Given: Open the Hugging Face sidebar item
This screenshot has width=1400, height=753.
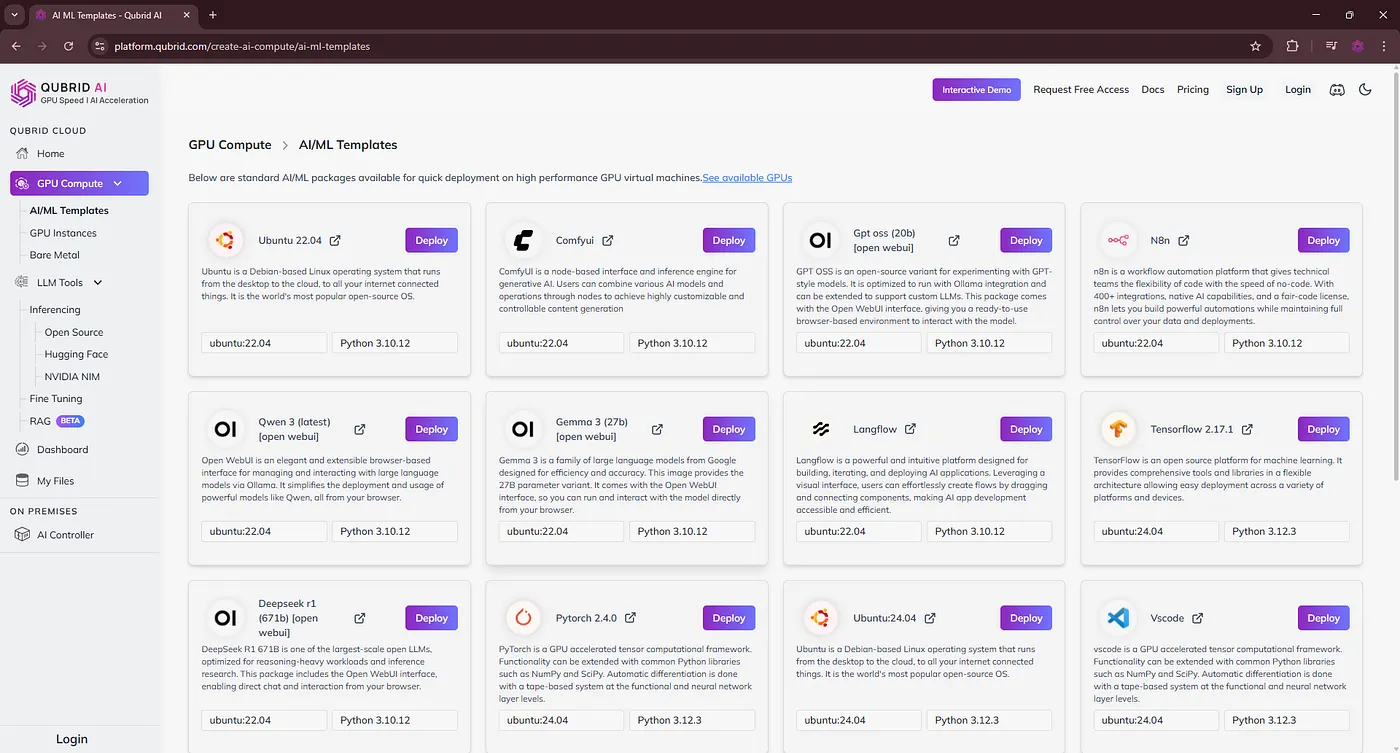Looking at the screenshot, I should (x=76, y=354).
